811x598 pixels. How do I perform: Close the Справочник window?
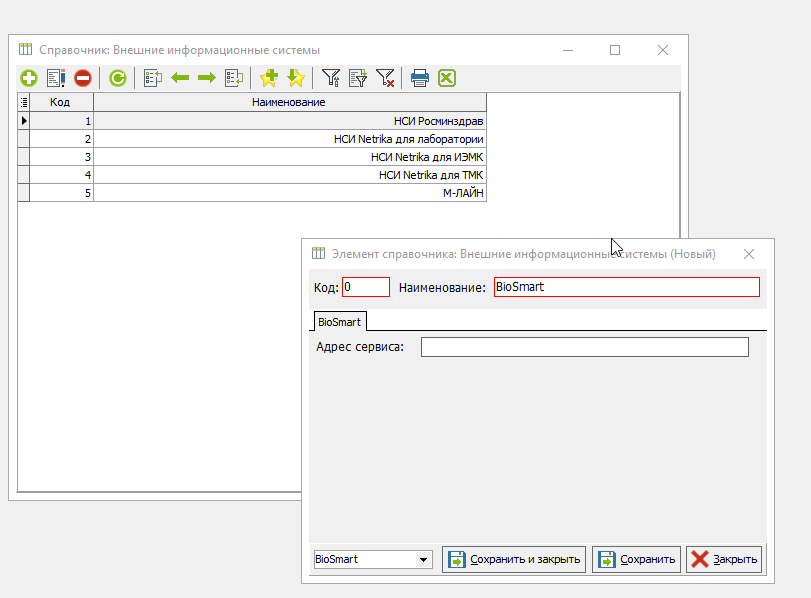pos(663,50)
